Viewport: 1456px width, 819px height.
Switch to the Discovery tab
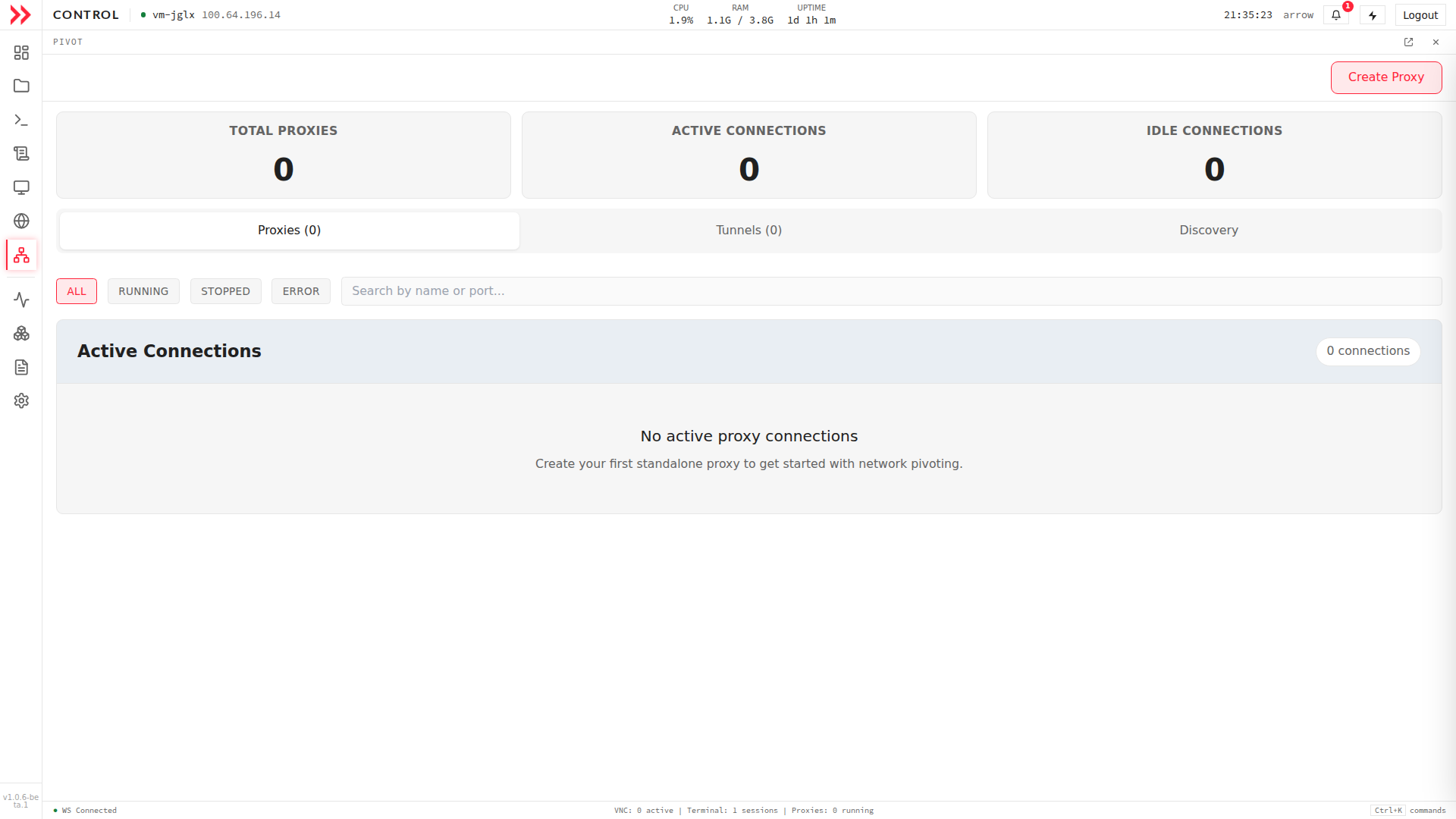(x=1209, y=231)
